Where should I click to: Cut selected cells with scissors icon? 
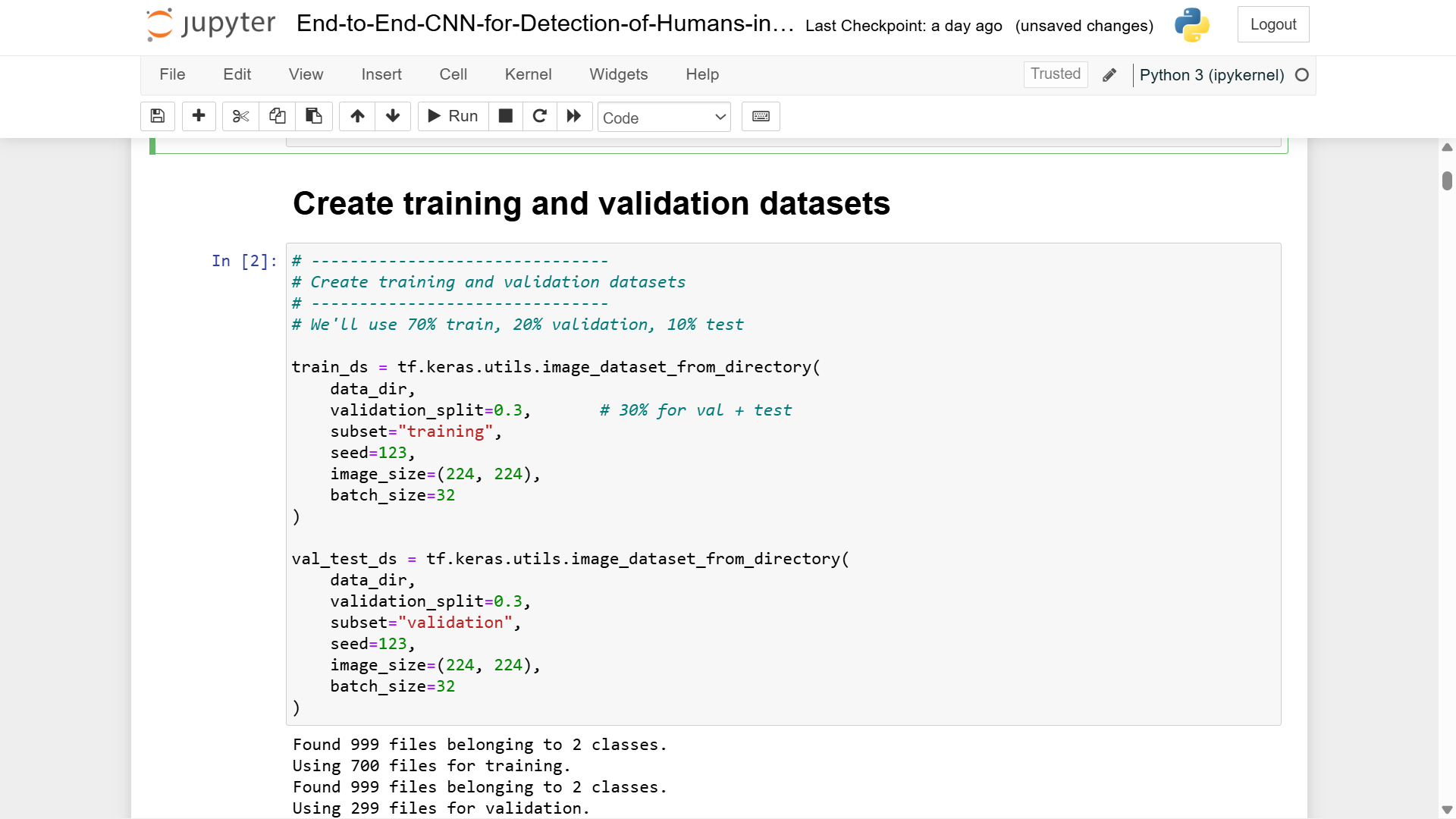coord(240,116)
